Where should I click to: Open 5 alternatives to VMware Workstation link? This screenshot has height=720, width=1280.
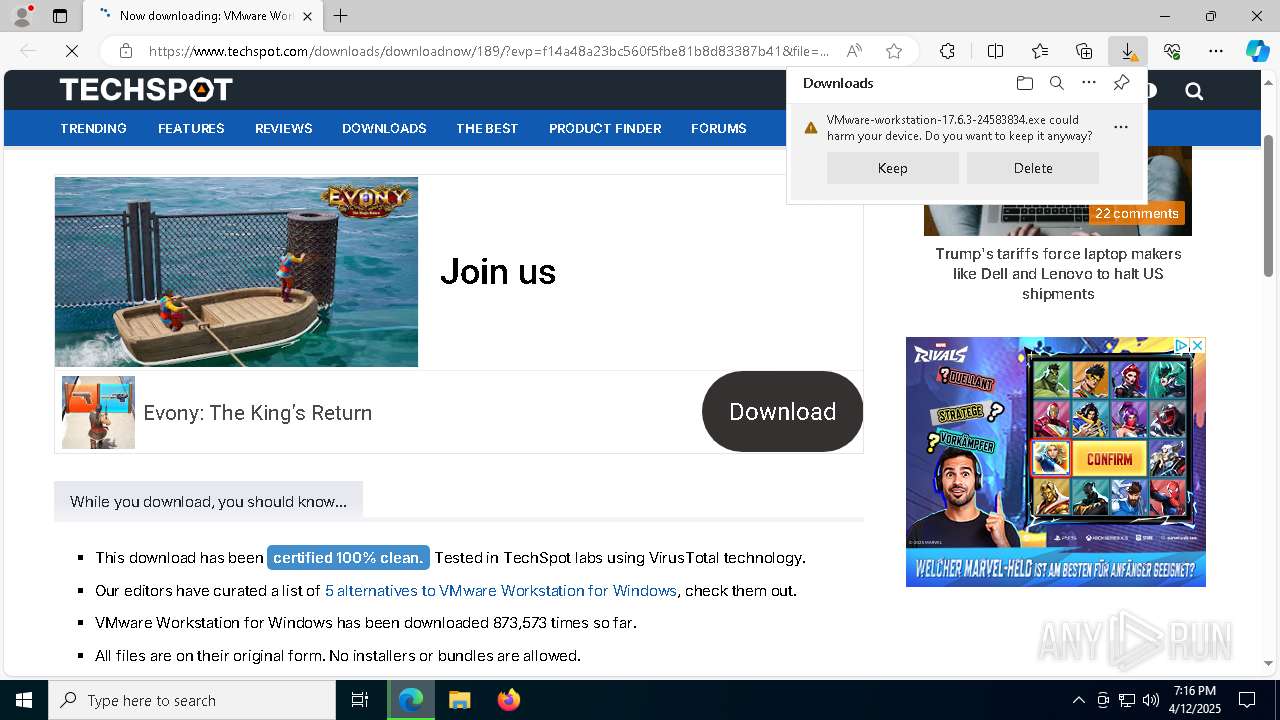click(501, 591)
